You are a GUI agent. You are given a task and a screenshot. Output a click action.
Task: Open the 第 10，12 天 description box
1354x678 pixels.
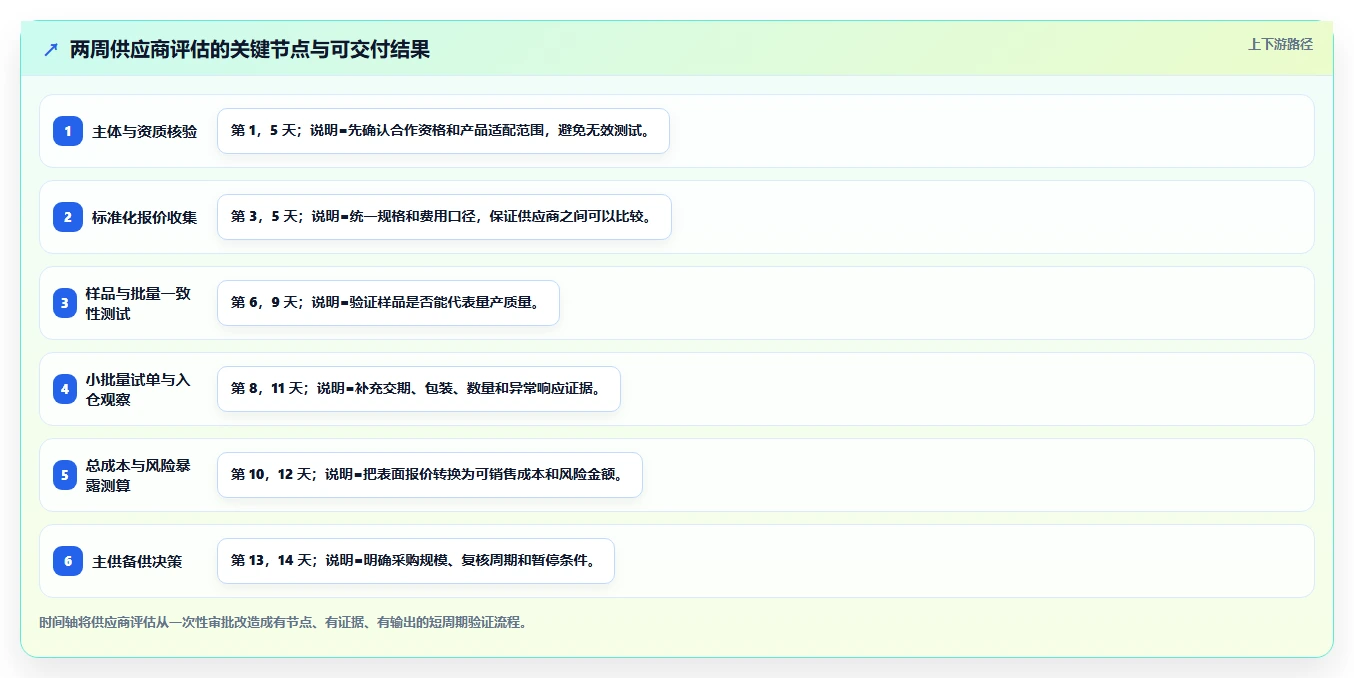click(430, 475)
